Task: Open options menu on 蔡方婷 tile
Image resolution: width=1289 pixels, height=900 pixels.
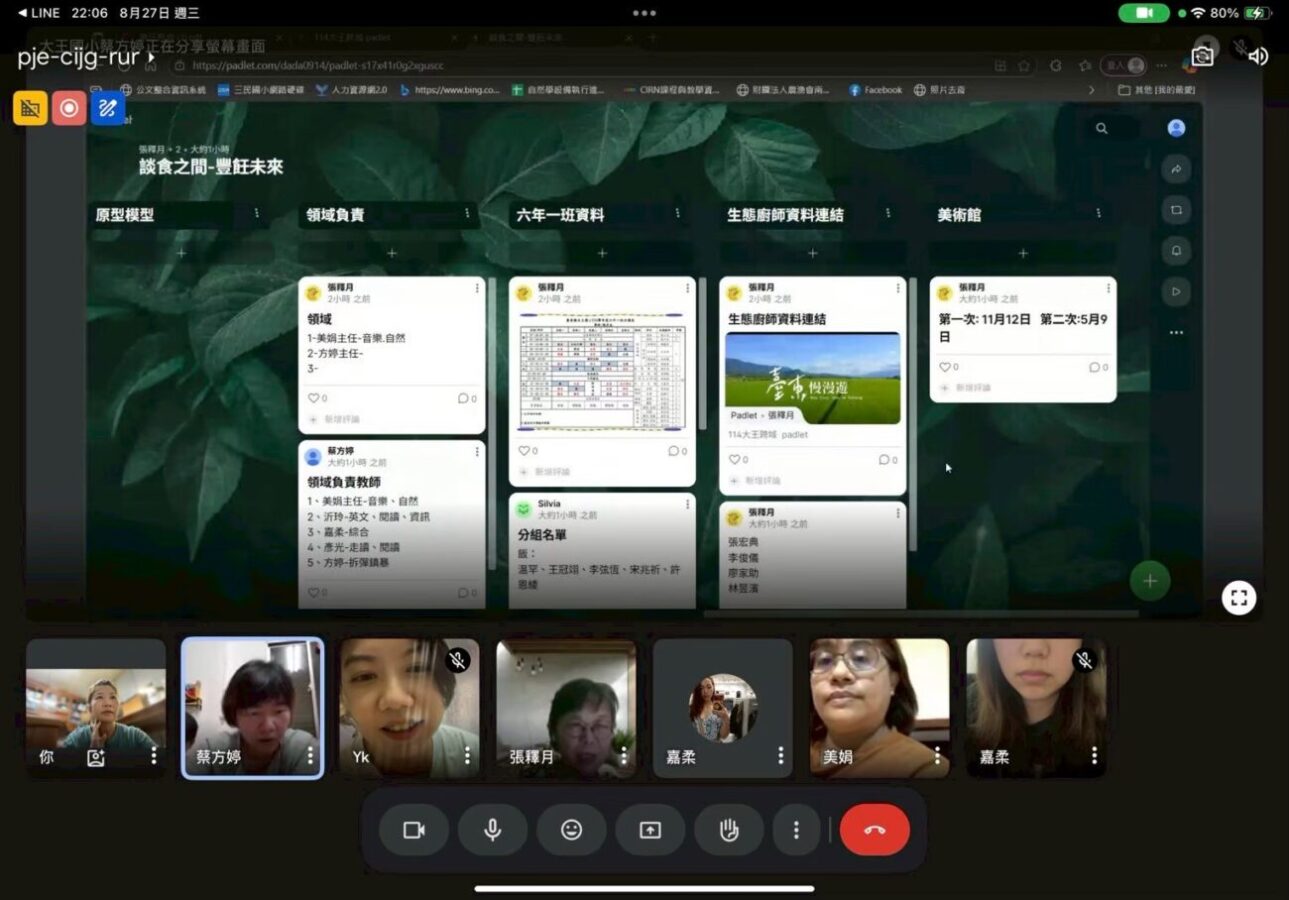Action: point(310,756)
